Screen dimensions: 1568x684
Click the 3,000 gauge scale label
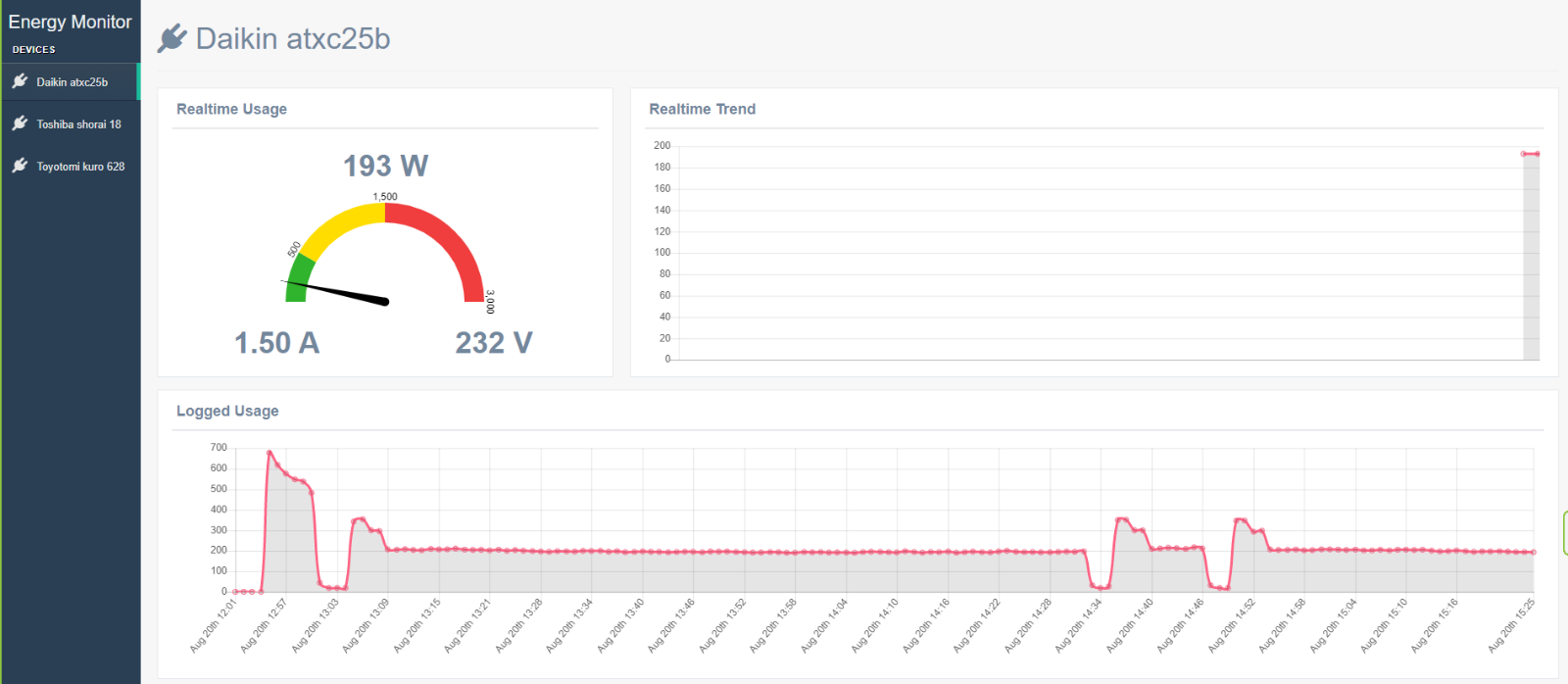tap(490, 302)
